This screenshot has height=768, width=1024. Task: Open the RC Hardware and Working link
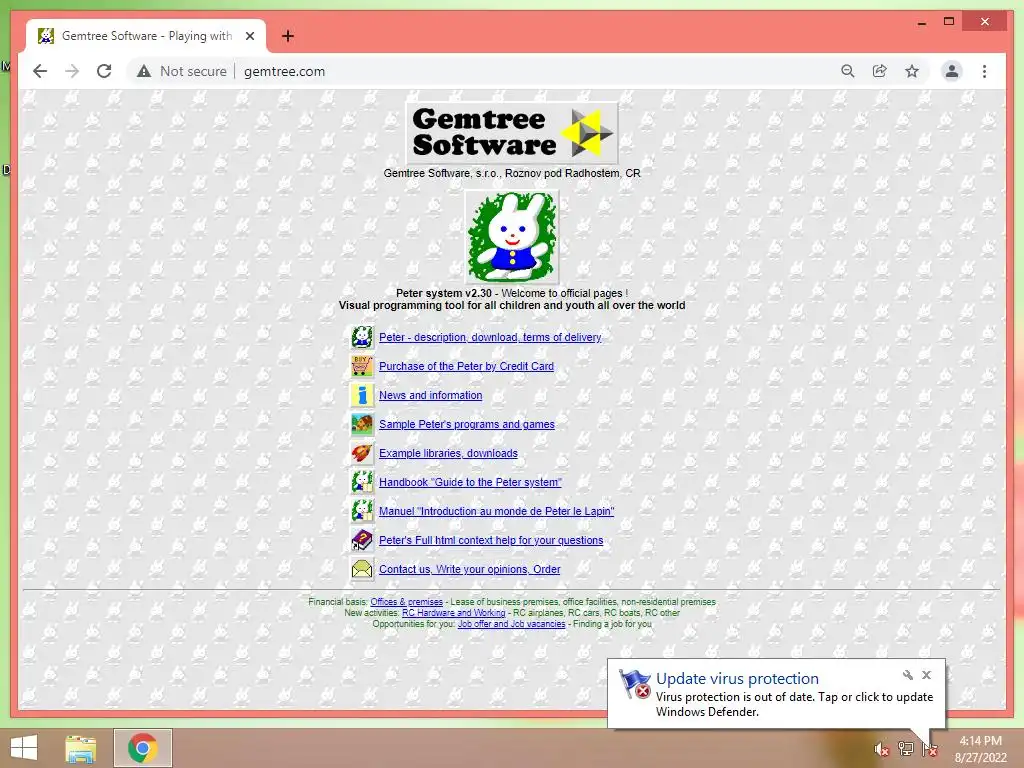click(453, 613)
